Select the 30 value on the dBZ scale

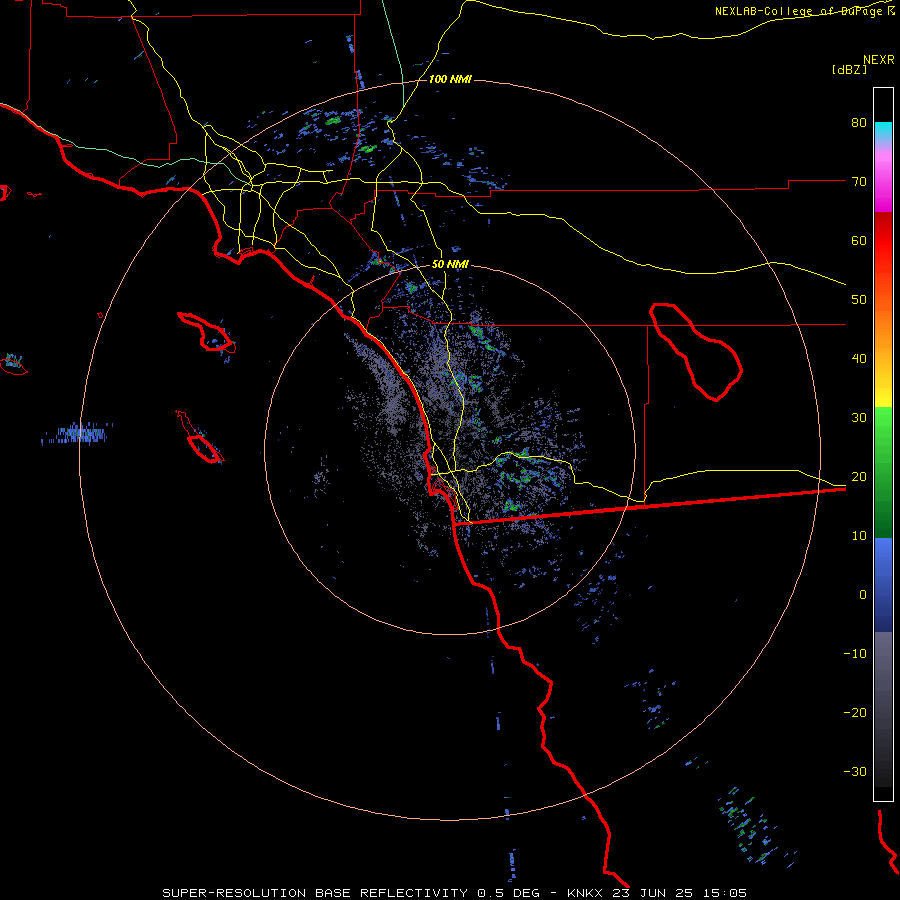[x=859, y=418]
